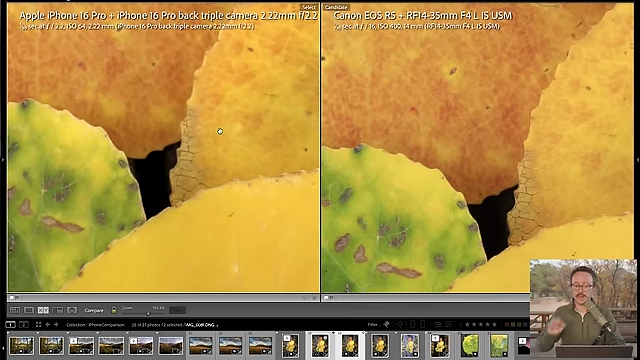Filter by five-star rating
Viewport: 640px width, 360px height.
(x=494, y=324)
